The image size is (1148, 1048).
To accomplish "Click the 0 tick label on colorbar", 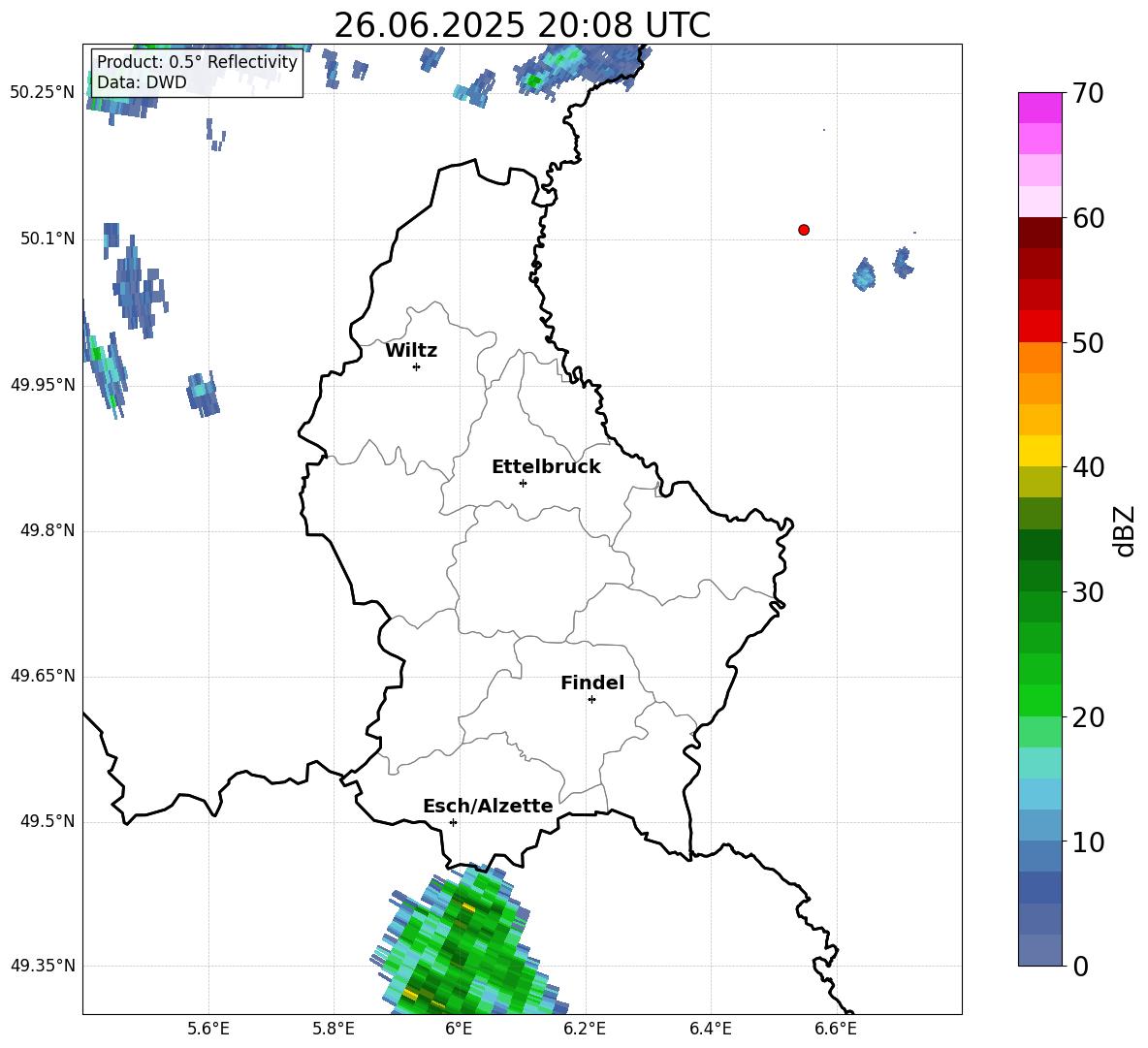I will click(x=1081, y=967).
